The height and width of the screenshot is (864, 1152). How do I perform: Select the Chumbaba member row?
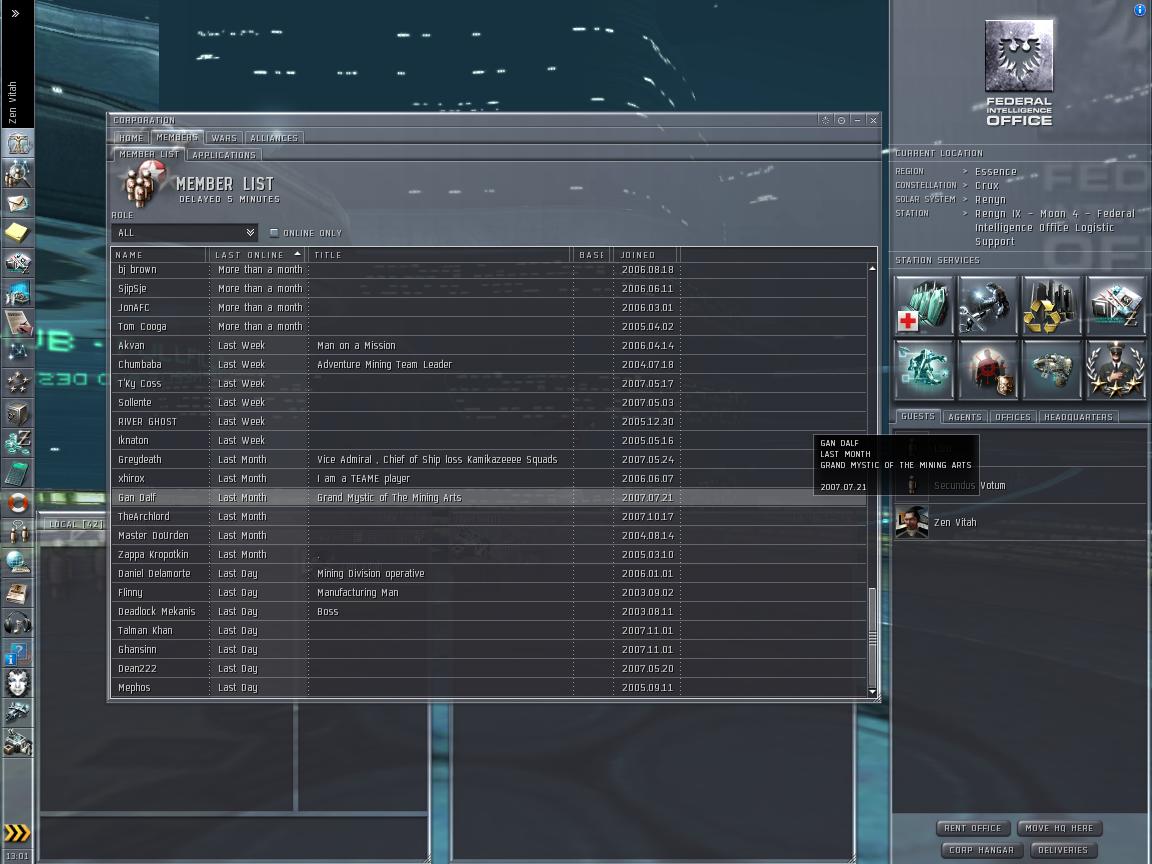(489, 364)
